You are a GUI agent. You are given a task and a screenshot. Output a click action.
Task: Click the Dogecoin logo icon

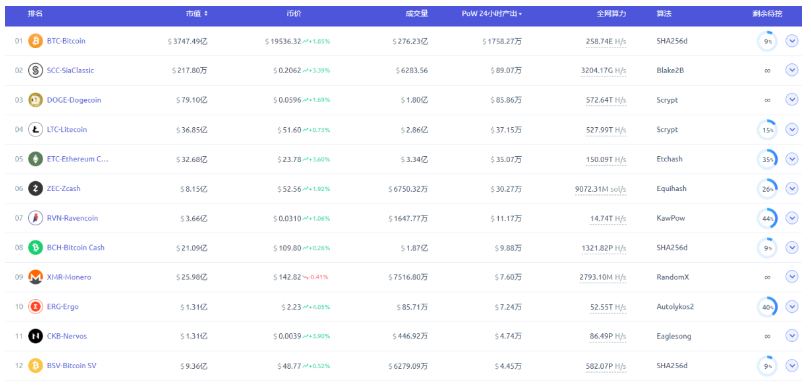[x=35, y=100]
